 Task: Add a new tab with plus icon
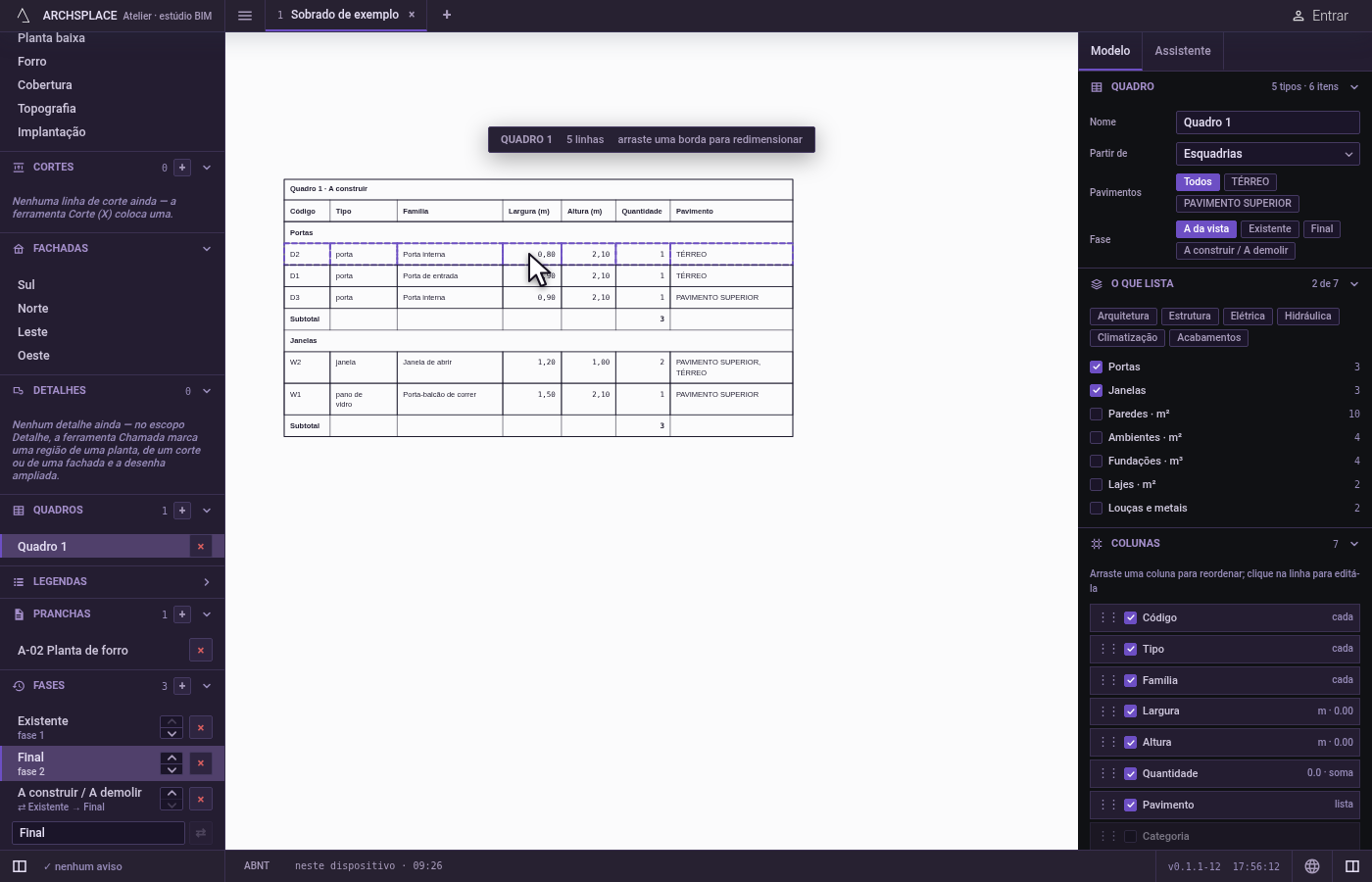(447, 15)
